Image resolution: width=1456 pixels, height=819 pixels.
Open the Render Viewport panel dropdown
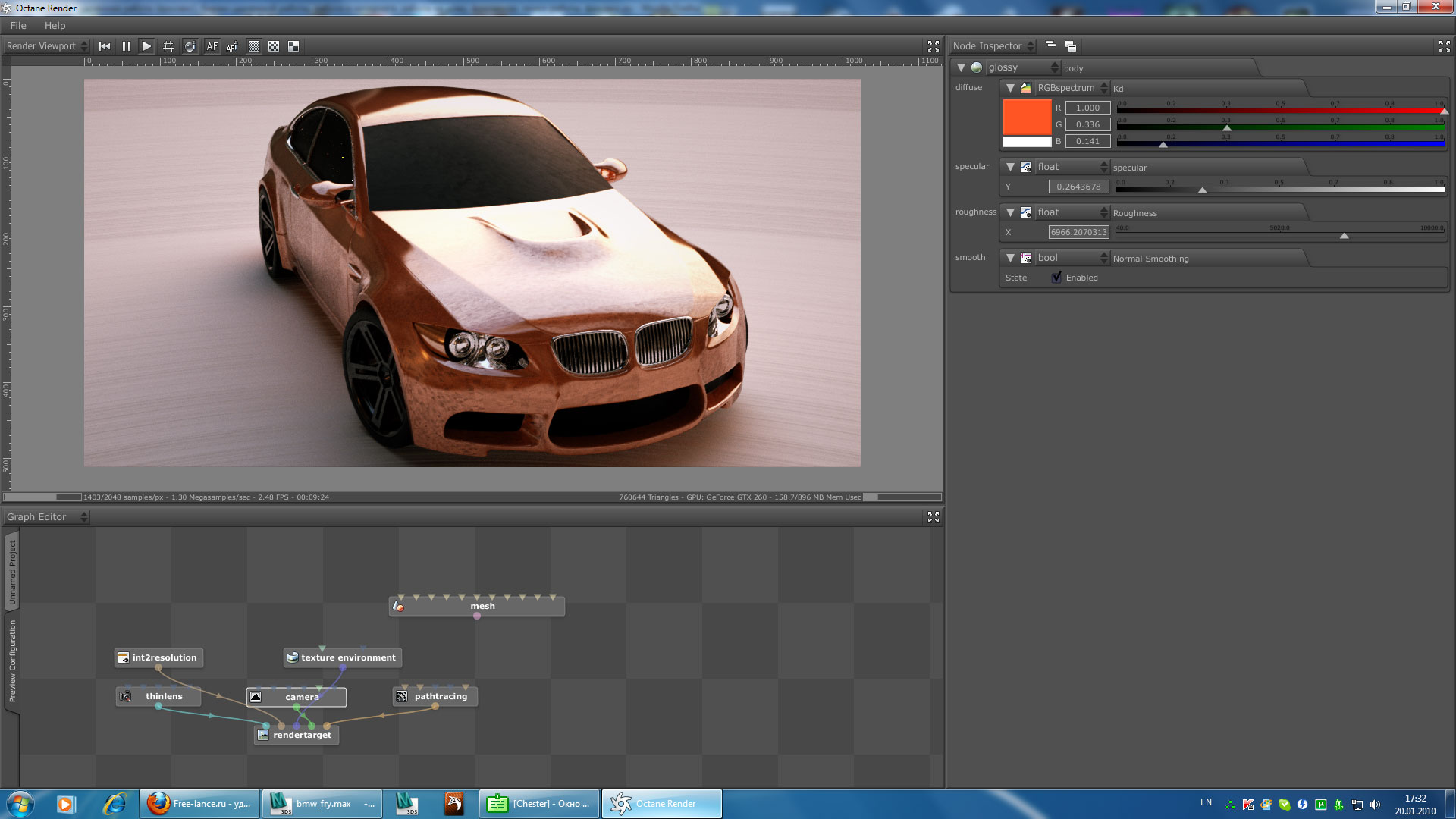click(47, 46)
